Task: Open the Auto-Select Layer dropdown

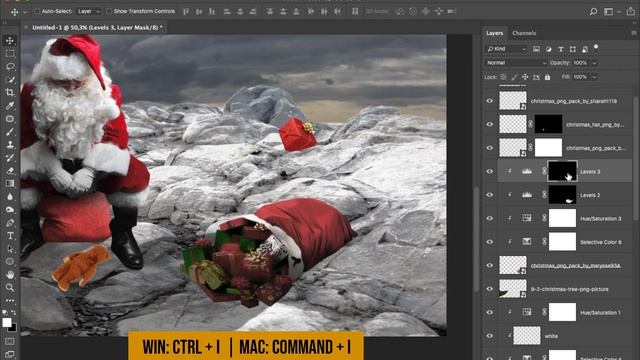Action: tap(89, 11)
